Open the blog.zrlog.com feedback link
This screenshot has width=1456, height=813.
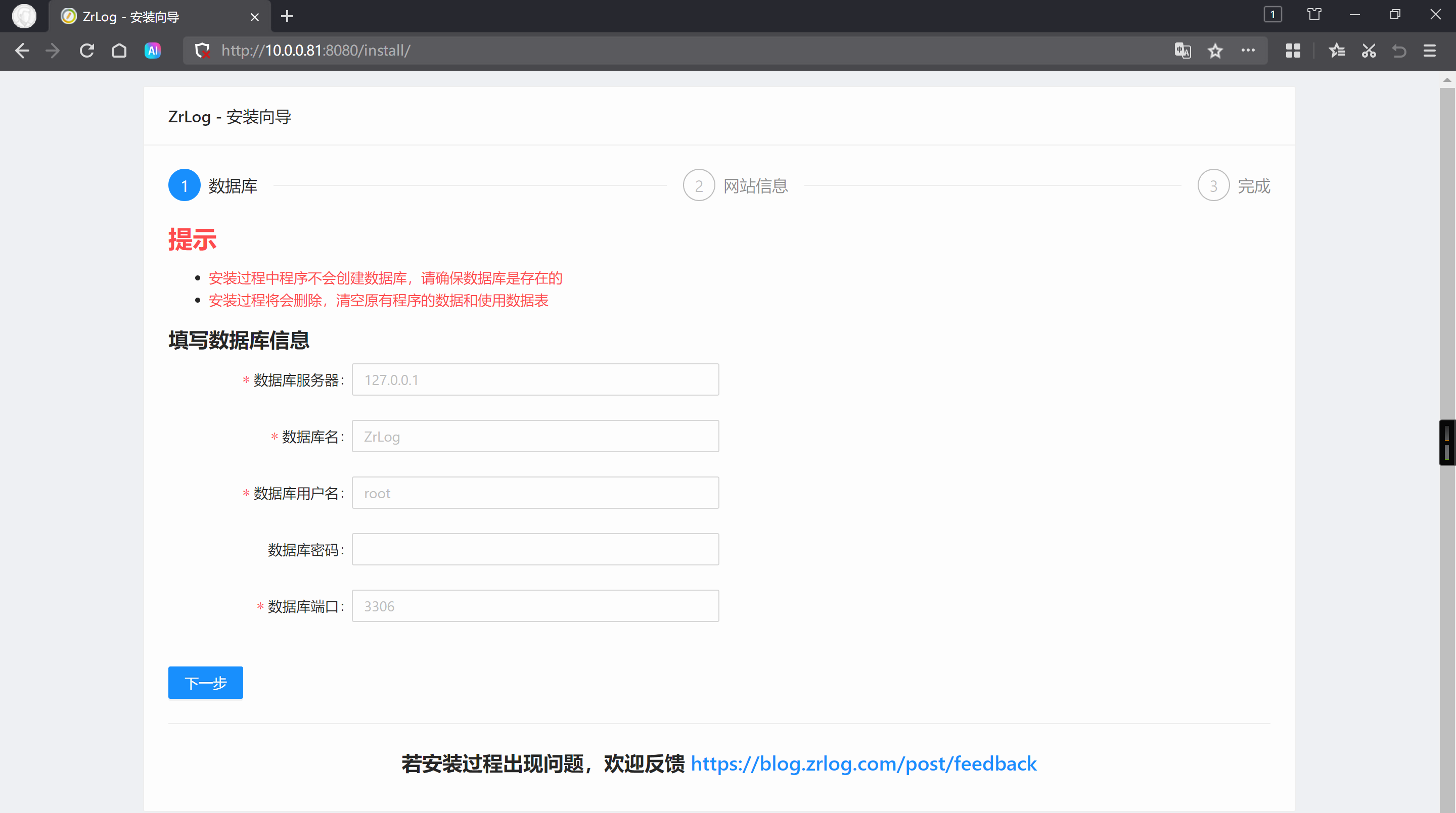click(863, 764)
